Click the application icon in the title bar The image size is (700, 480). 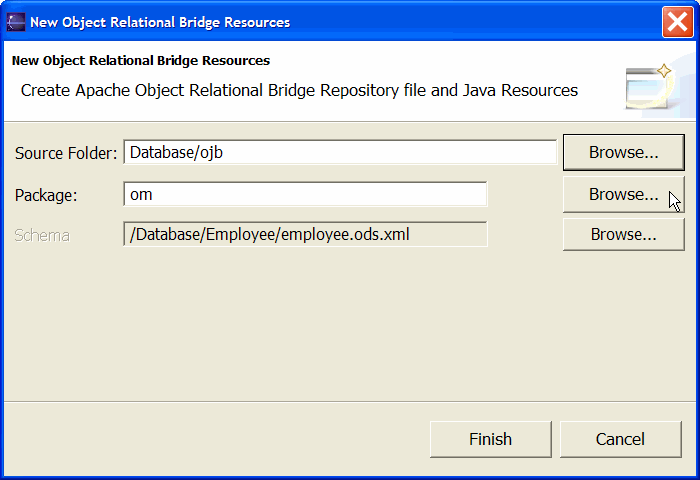[16, 22]
